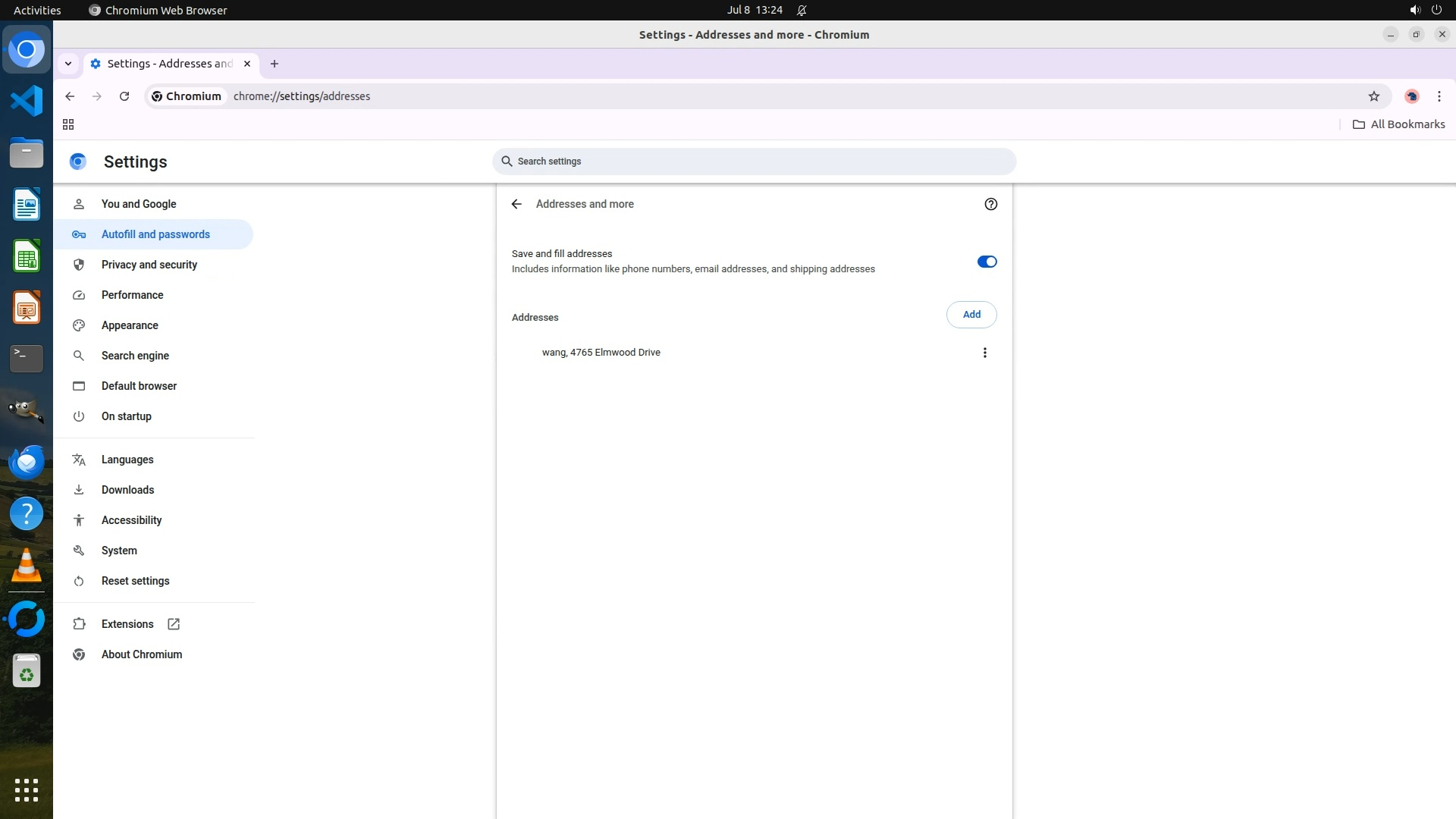Launch Visual Studio Code from dock
This screenshot has height=819, width=1456.
pos(27,101)
